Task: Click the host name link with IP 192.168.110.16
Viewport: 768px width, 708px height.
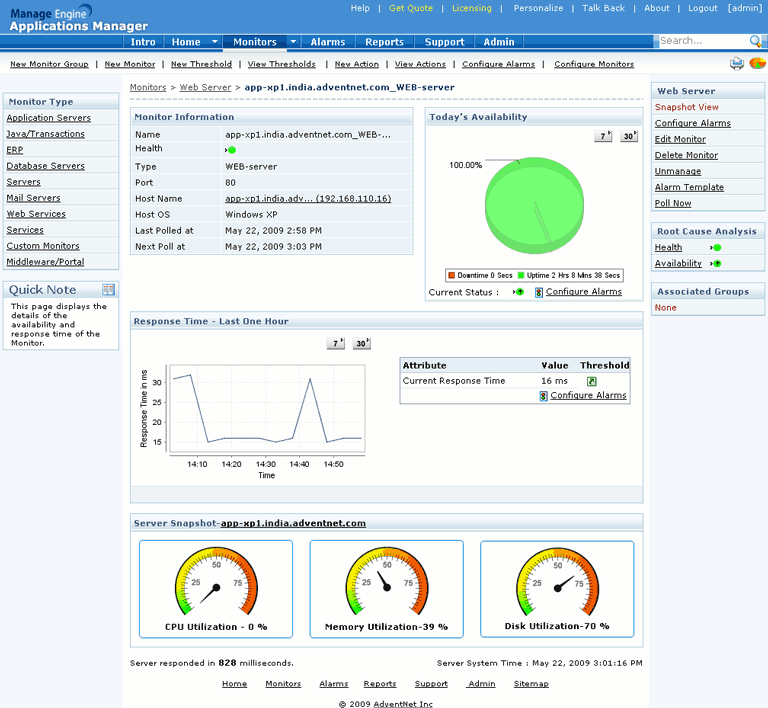Action: point(308,199)
